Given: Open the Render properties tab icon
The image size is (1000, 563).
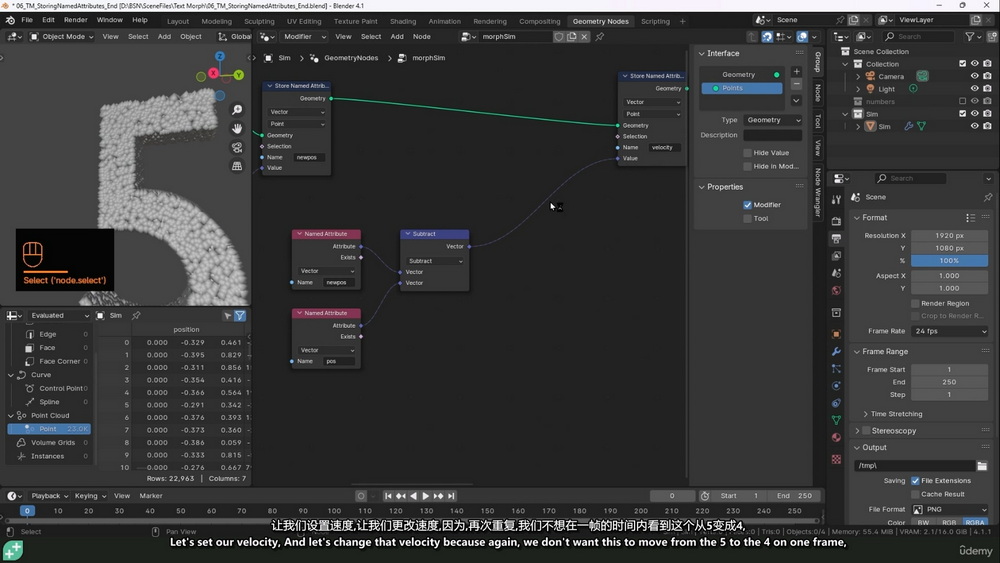Looking at the screenshot, I should pos(836,221).
